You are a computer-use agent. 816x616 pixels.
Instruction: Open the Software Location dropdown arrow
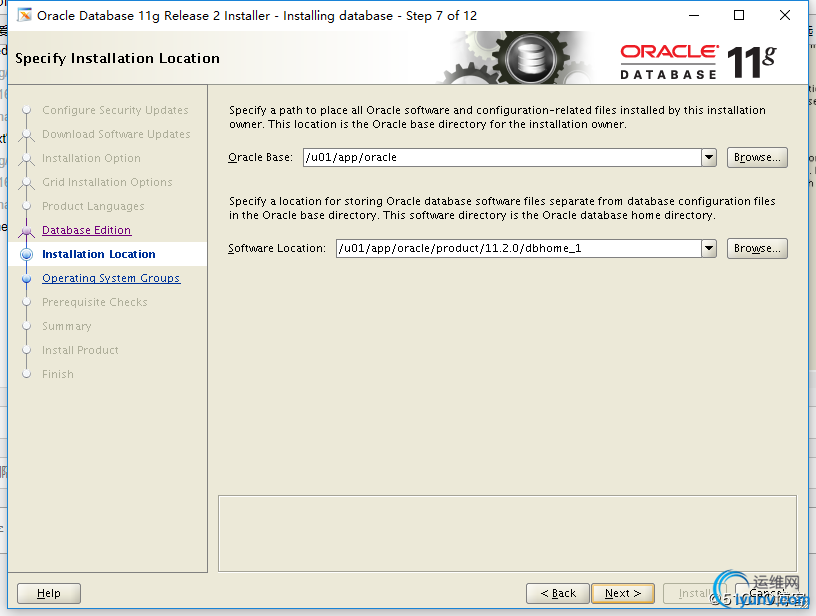tap(709, 248)
